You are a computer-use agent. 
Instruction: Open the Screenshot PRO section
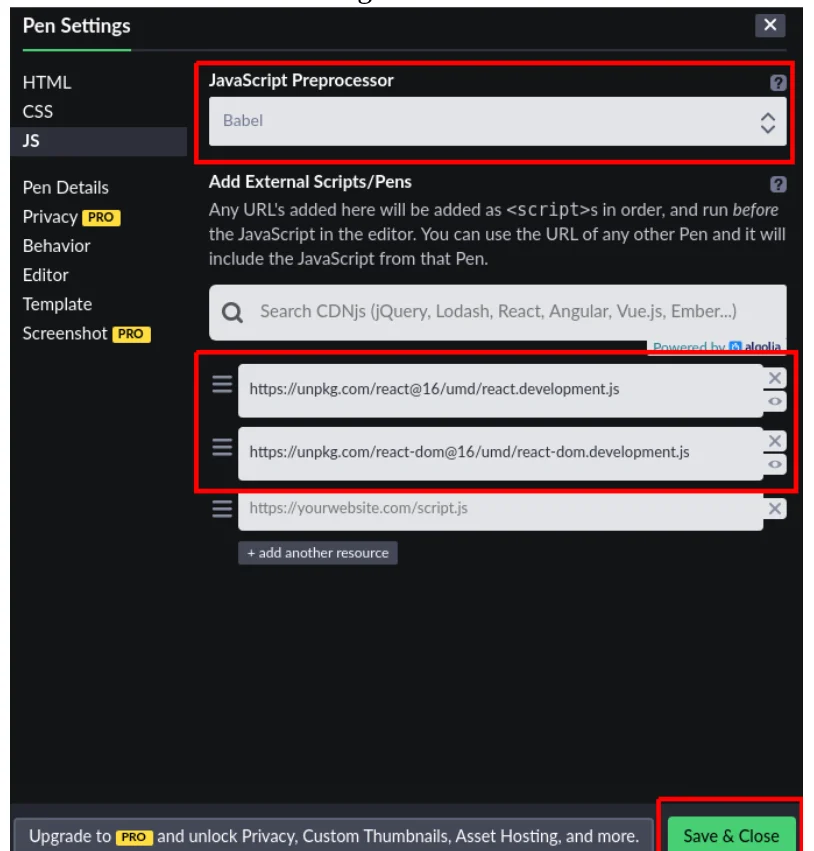(x=86, y=334)
